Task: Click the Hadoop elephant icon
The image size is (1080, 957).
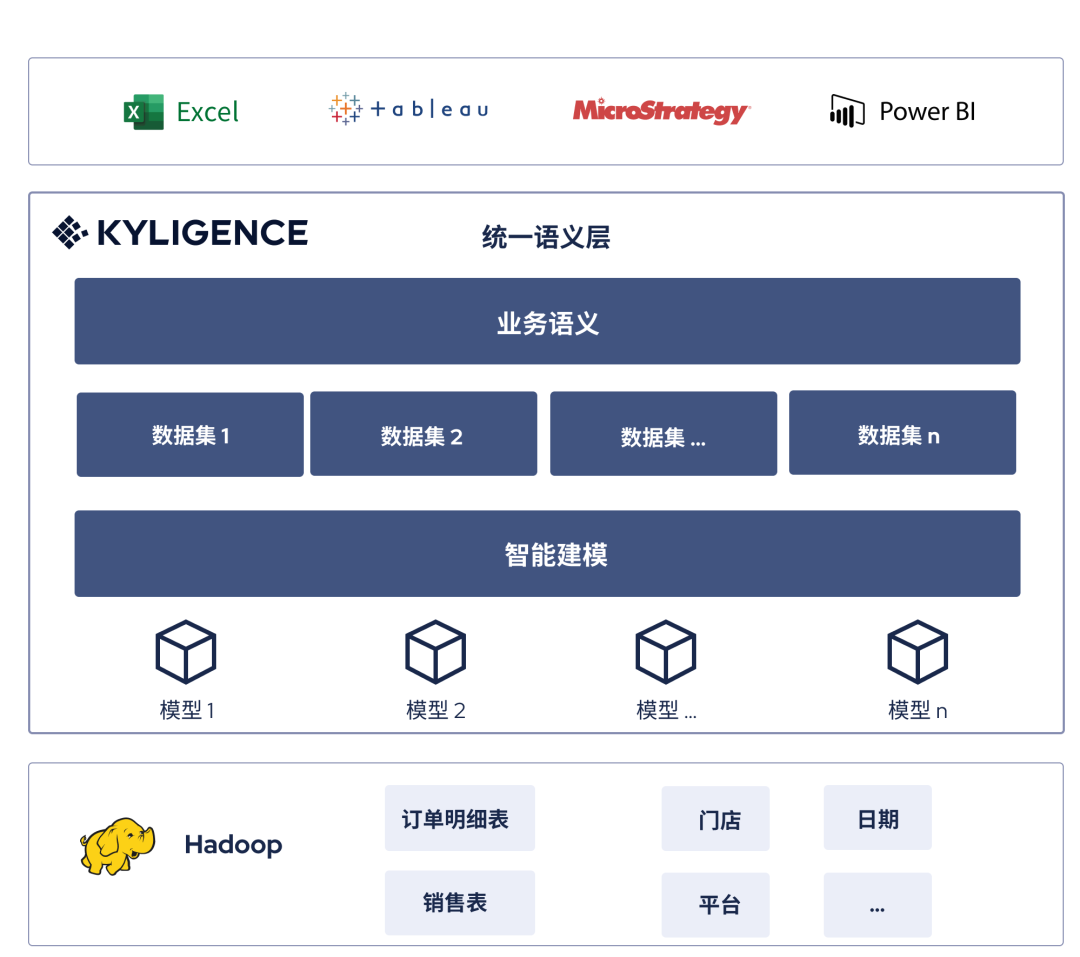Action: tap(117, 846)
